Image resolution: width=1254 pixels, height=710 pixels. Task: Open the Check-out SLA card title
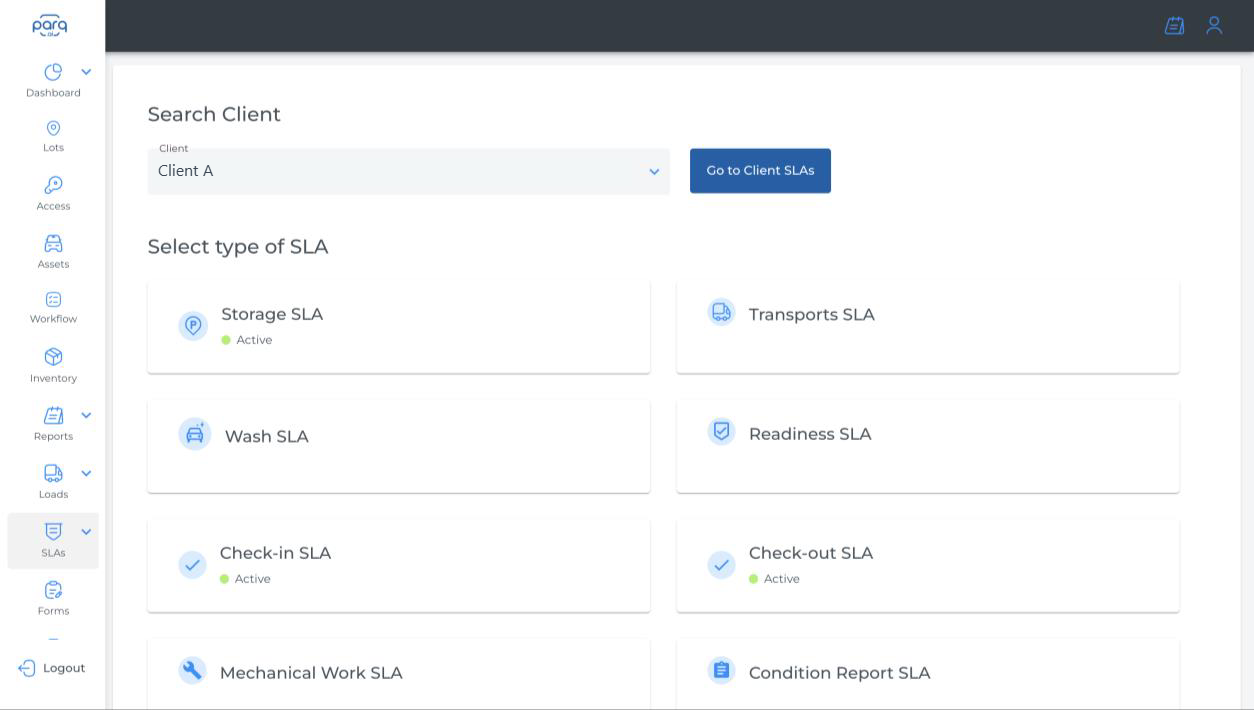coord(811,553)
